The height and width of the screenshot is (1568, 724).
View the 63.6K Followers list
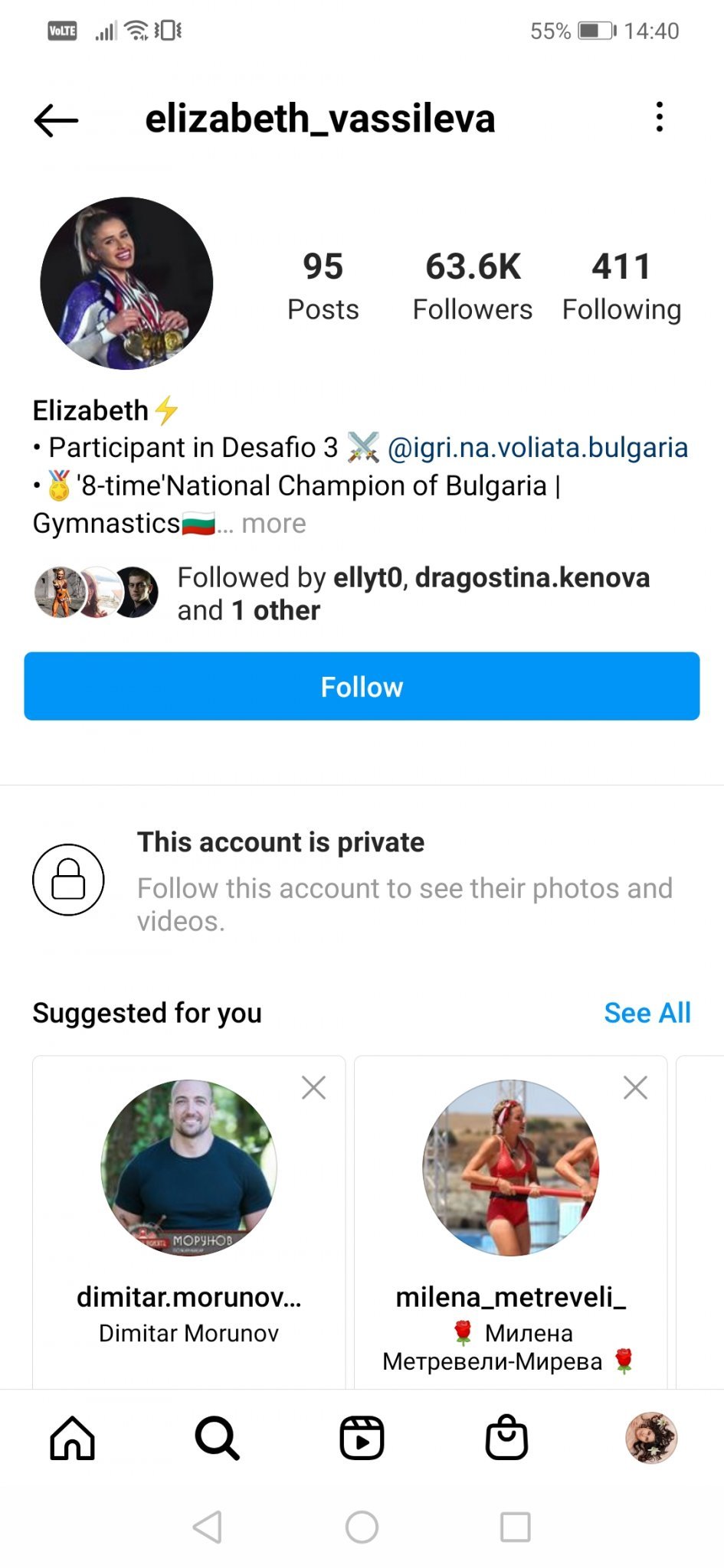pos(472,286)
